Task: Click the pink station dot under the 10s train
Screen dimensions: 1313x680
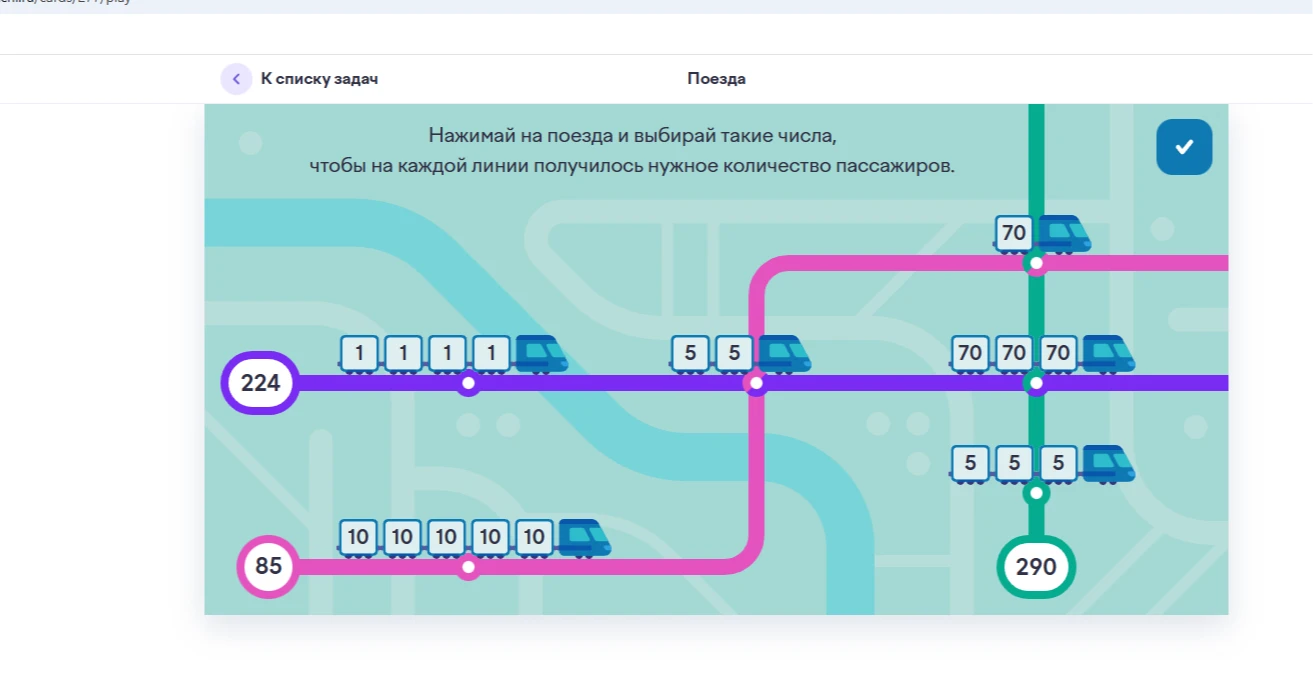Action: (468, 567)
